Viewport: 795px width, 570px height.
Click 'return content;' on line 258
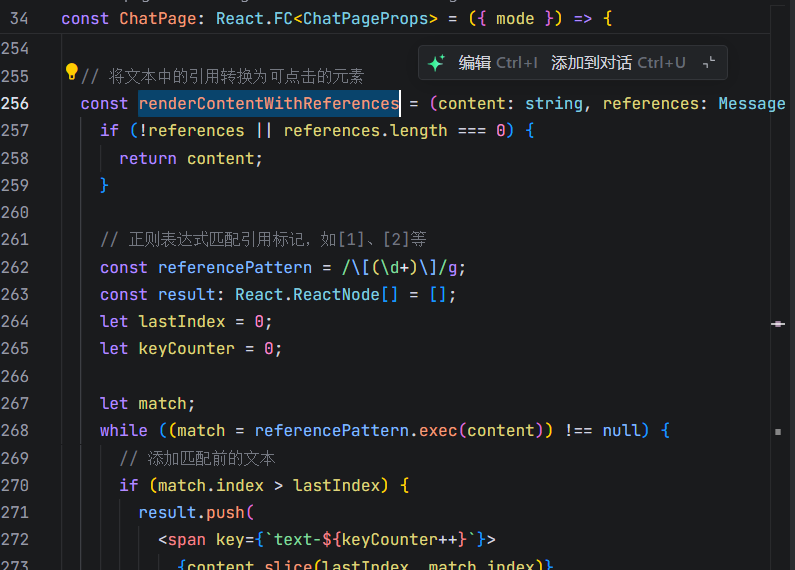coord(191,159)
